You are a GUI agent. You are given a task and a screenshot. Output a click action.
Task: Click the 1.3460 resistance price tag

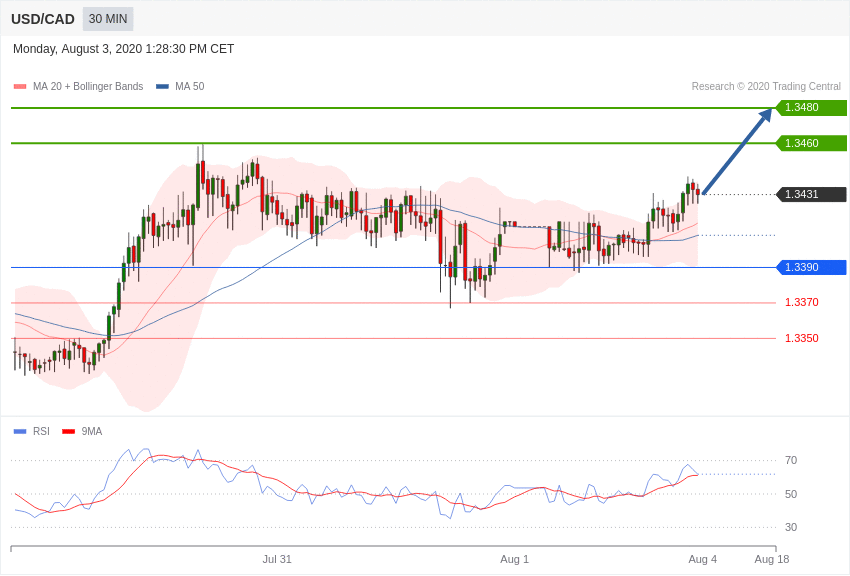coord(811,143)
